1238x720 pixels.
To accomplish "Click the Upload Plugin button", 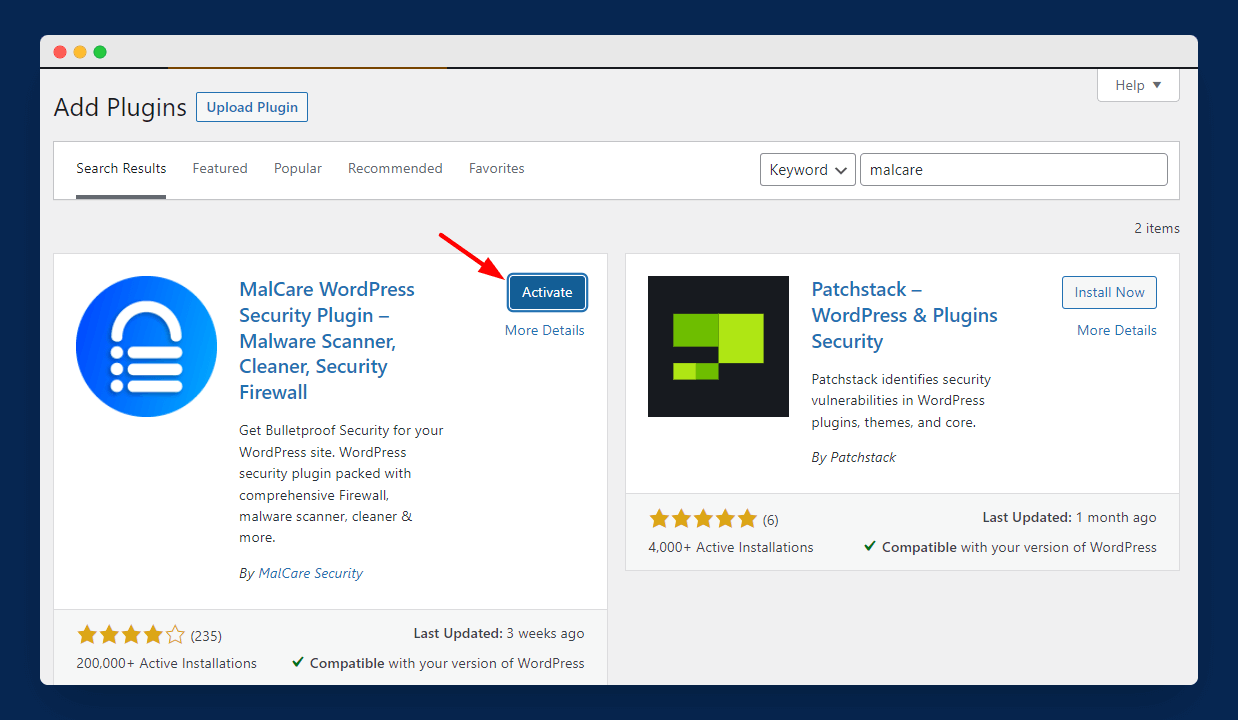I will (x=252, y=107).
